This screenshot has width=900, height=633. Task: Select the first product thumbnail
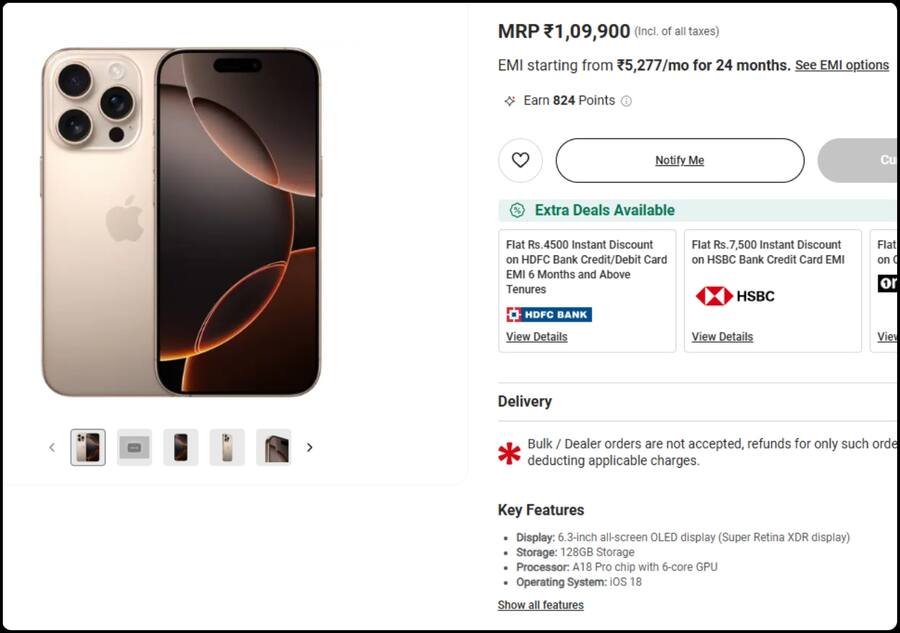88,447
